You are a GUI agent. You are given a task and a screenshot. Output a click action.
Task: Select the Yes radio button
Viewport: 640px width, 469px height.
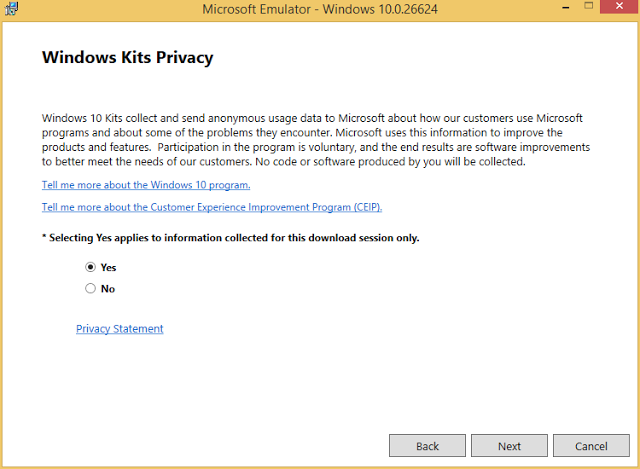pos(90,267)
